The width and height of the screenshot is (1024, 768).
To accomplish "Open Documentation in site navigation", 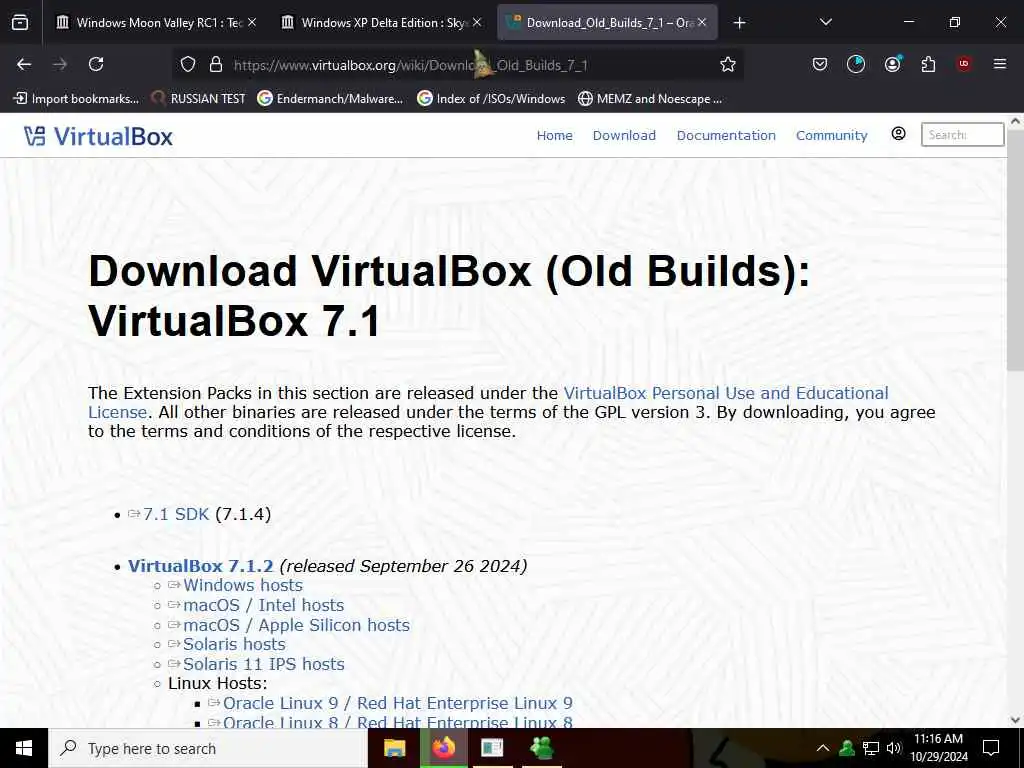I will [726, 135].
